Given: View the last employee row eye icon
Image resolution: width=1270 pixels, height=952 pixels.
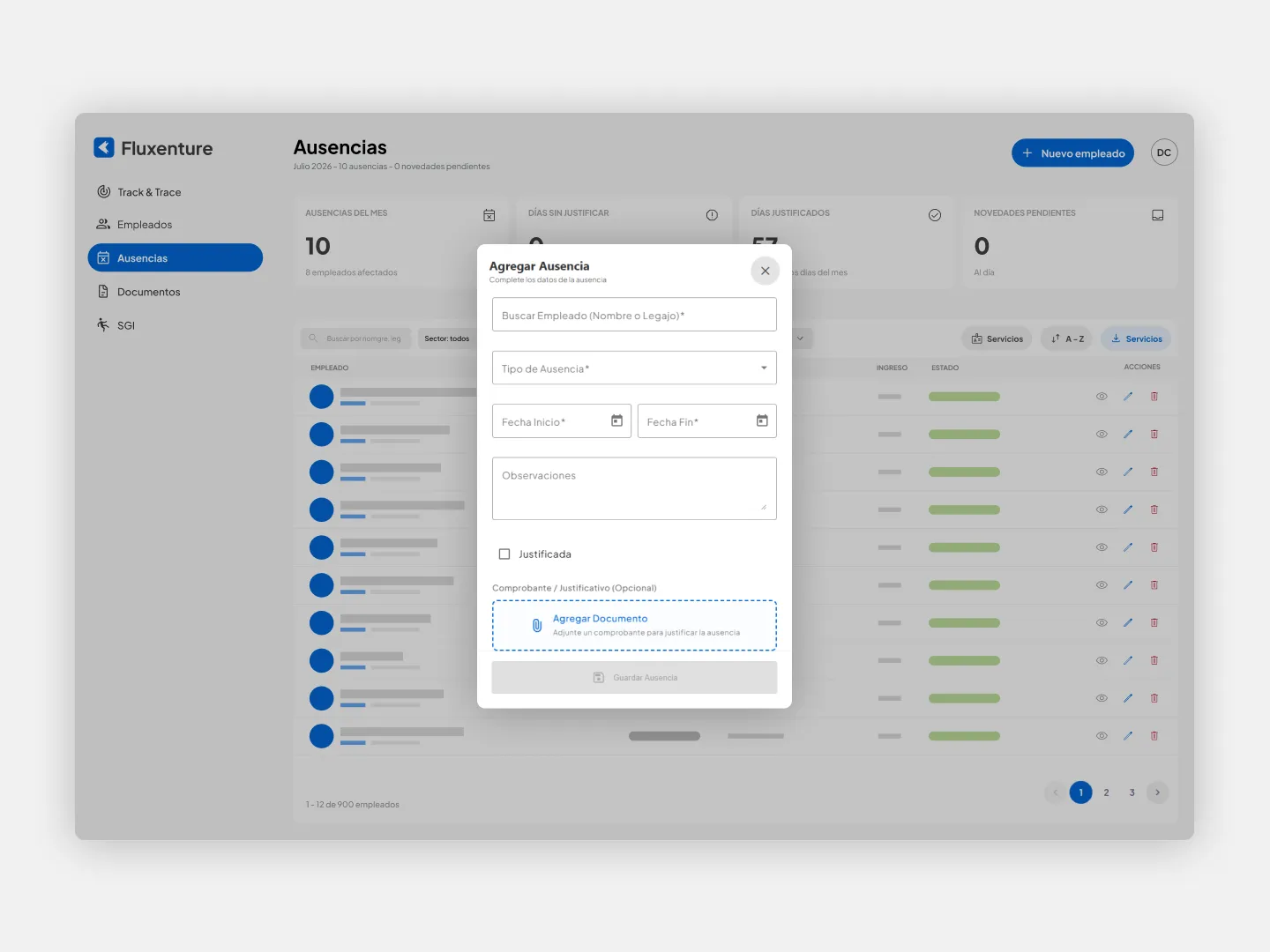Looking at the screenshot, I should coord(1102,735).
